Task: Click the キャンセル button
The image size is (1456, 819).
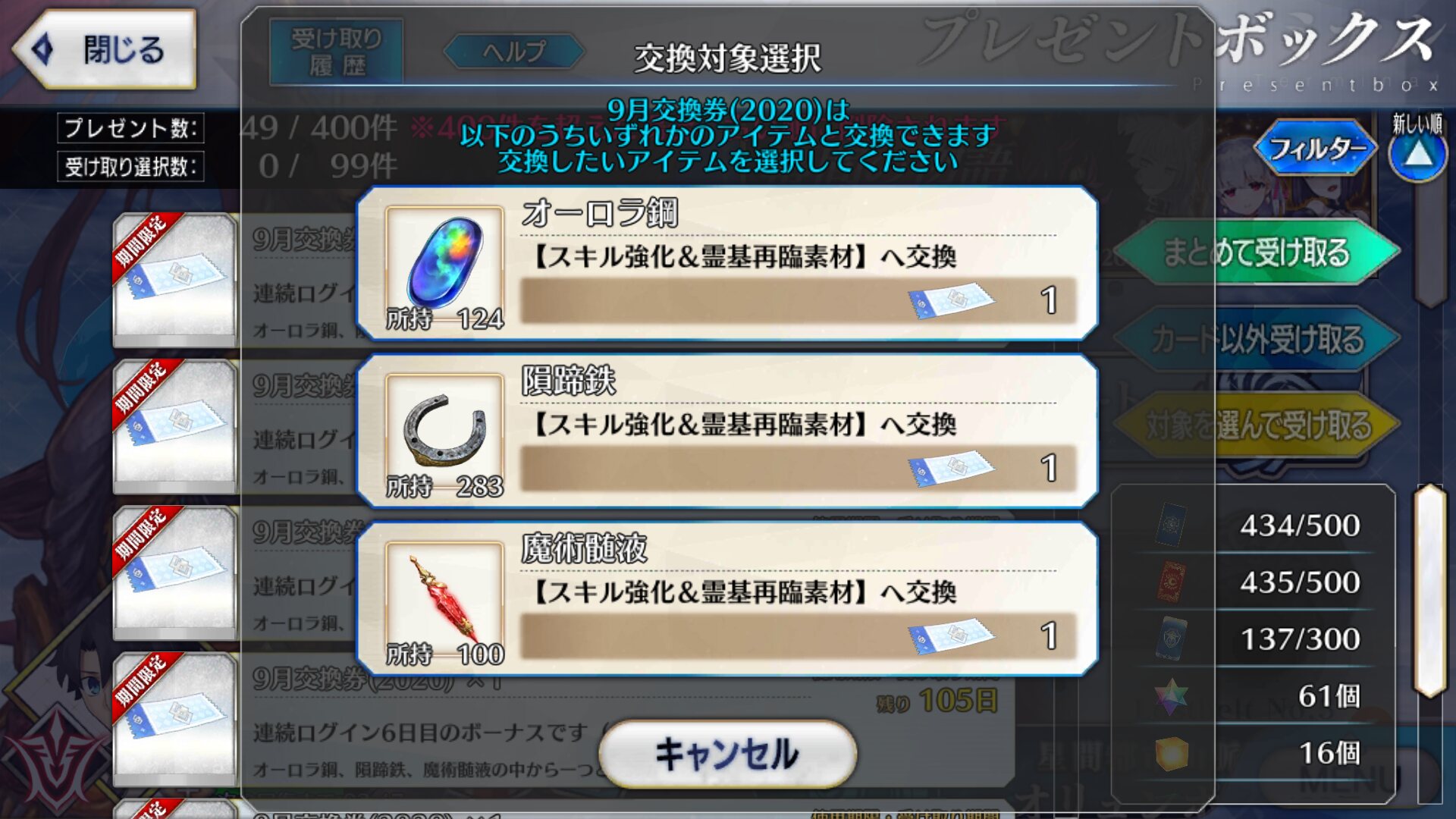Action: (x=728, y=754)
